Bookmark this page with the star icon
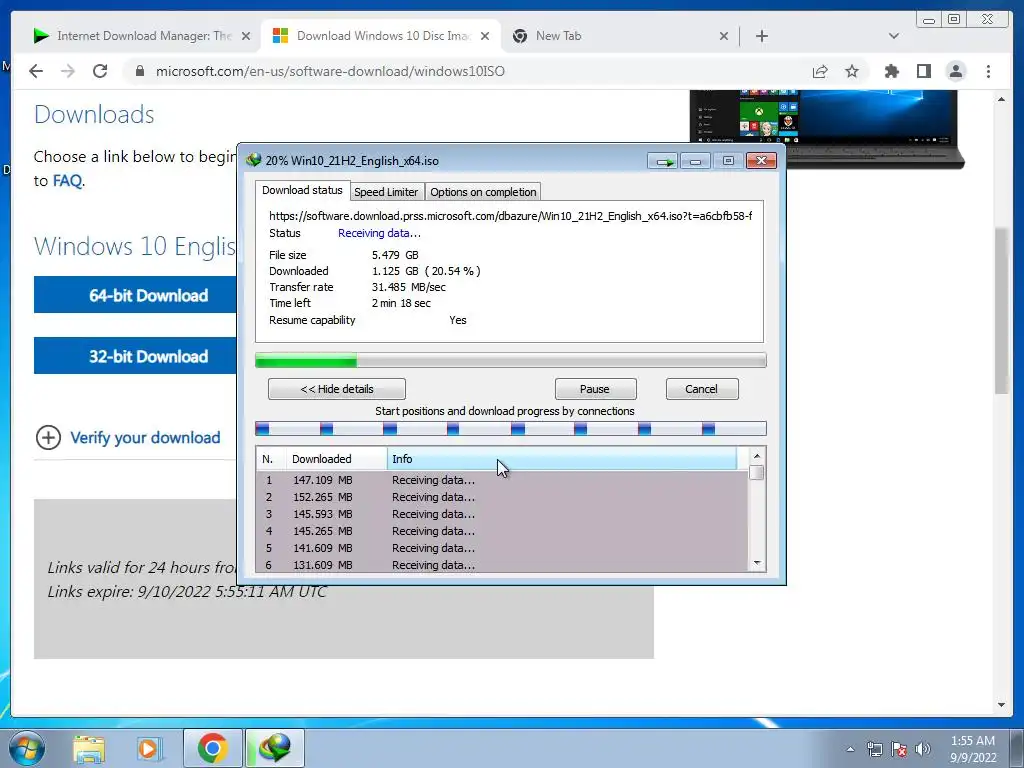 852,71
